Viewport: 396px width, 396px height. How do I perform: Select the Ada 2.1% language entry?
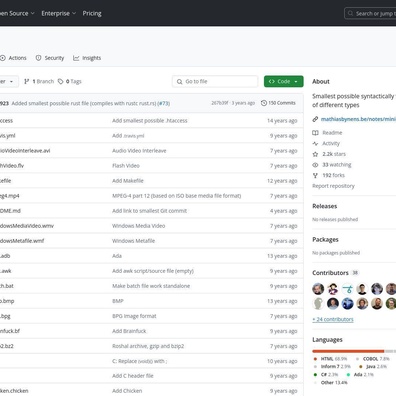click(360, 374)
